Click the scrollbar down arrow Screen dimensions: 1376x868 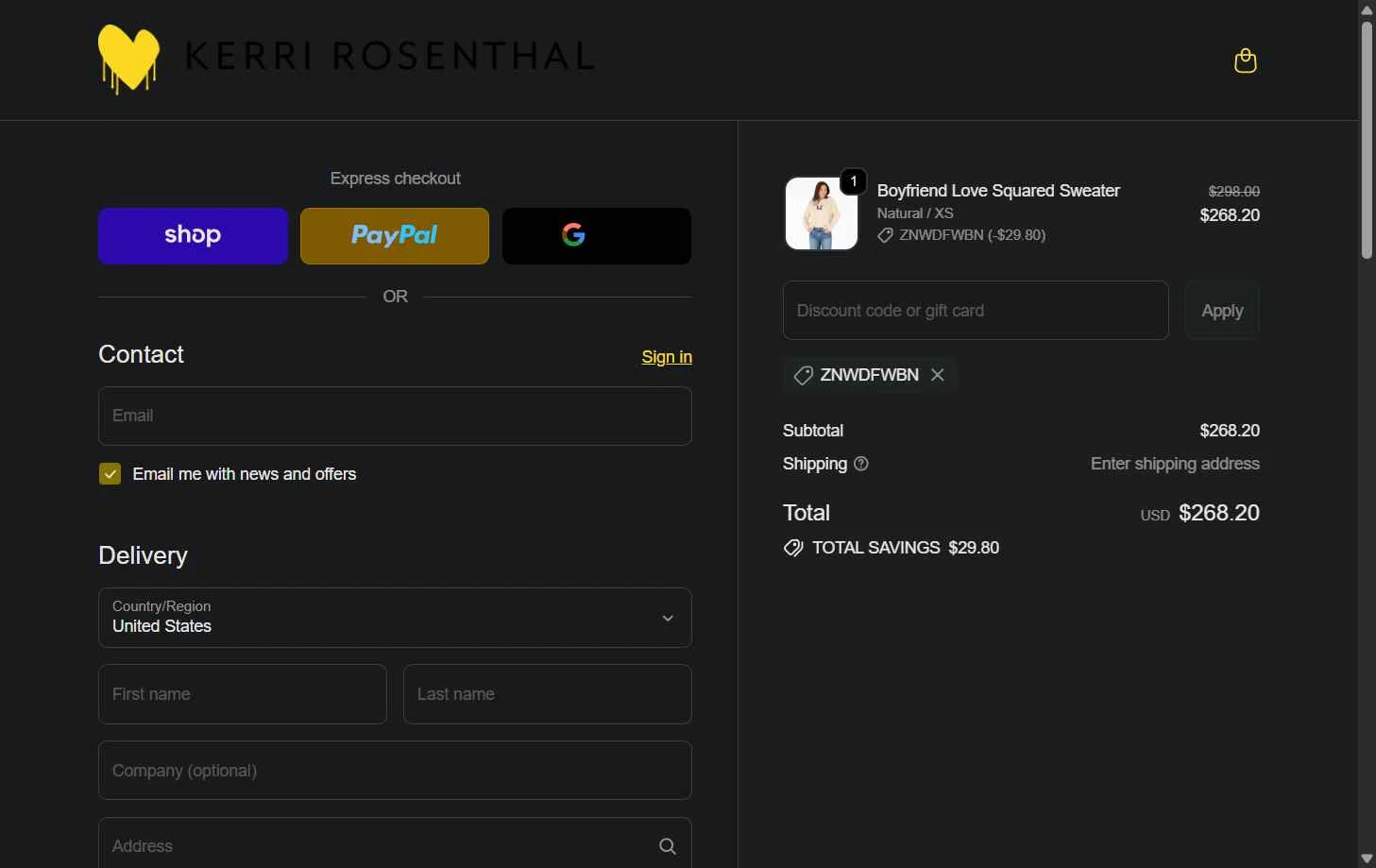[x=1367, y=859]
